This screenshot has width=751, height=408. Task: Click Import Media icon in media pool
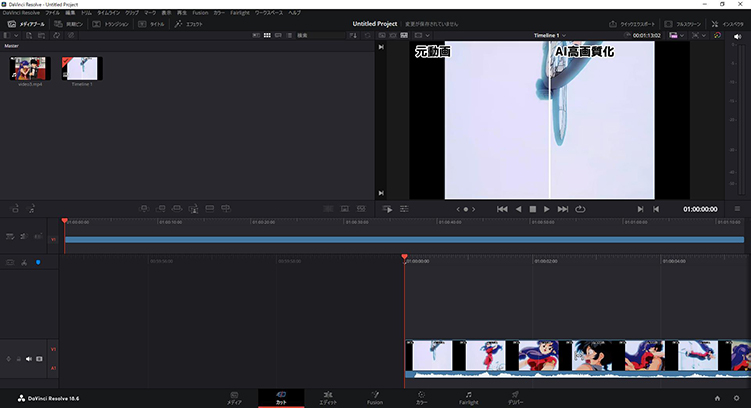coord(29,35)
